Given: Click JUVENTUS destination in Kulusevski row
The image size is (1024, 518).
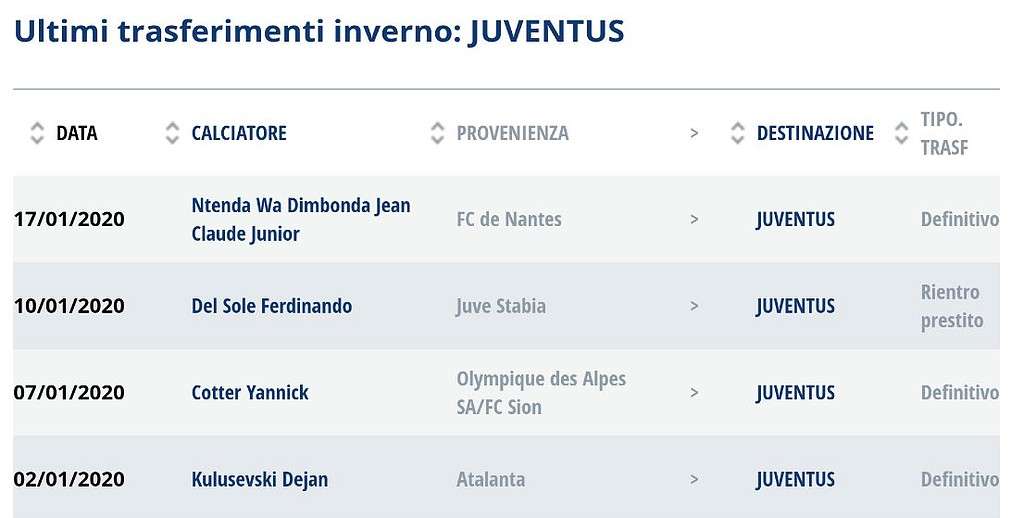Looking at the screenshot, I should [x=795, y=479].
